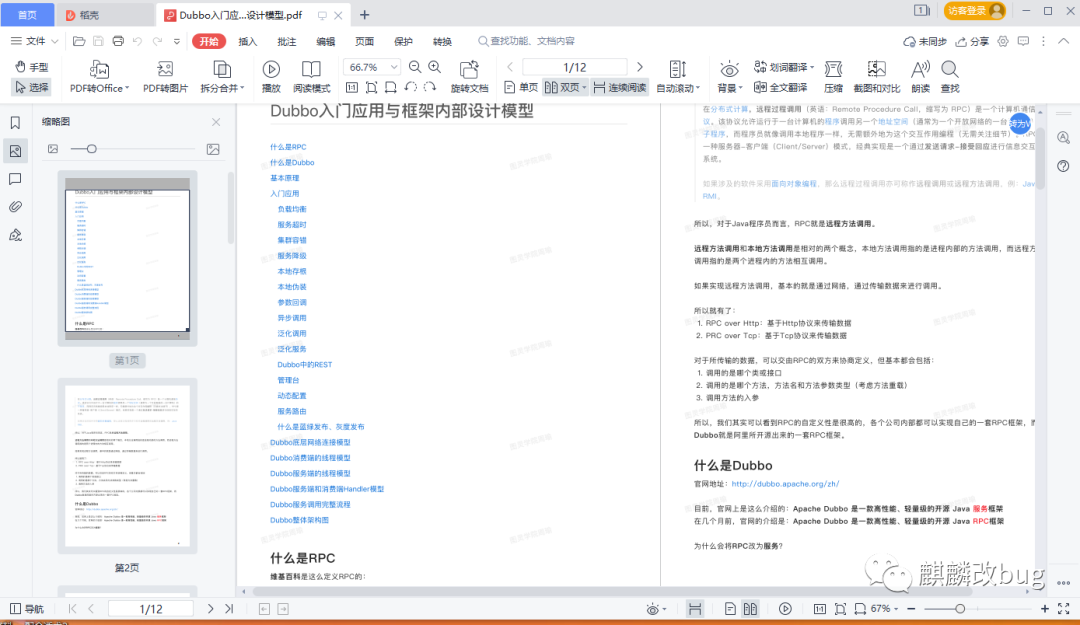Toggle continuous scroll icon in status bar

(x=695, y=608)
